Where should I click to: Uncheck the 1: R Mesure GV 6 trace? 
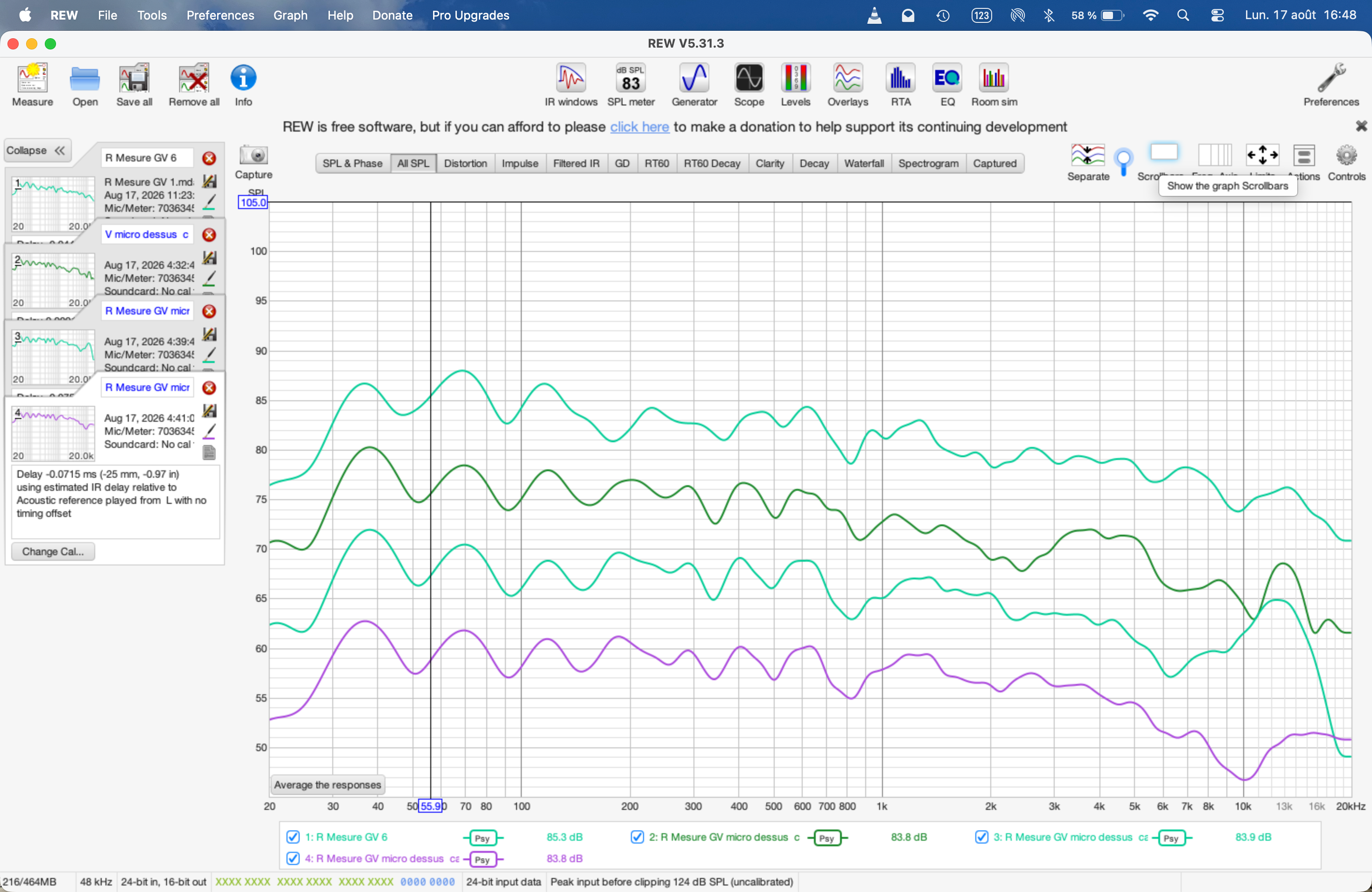[293, 836]
